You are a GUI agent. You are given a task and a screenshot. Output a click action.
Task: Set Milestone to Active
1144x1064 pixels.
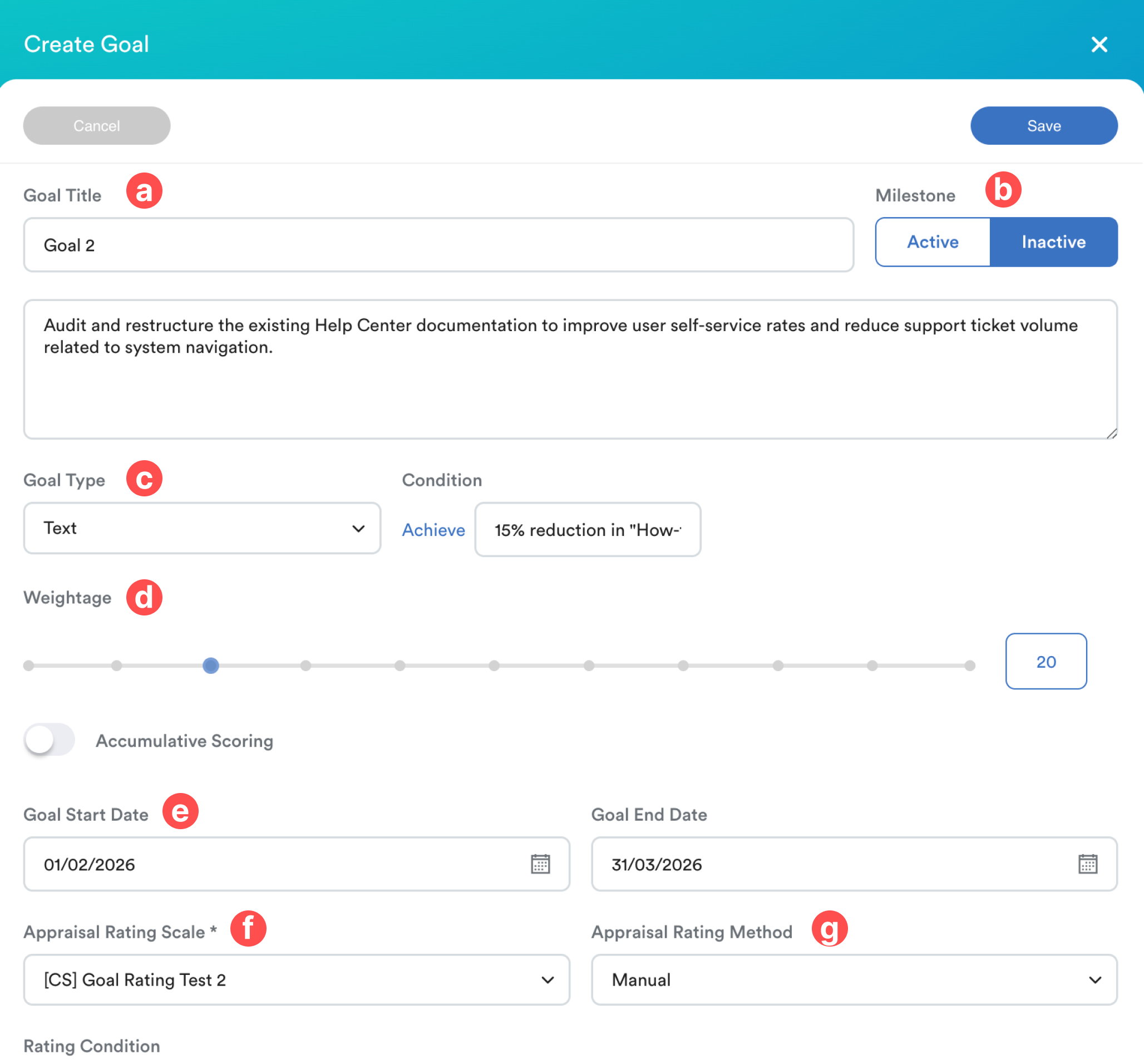932,242
